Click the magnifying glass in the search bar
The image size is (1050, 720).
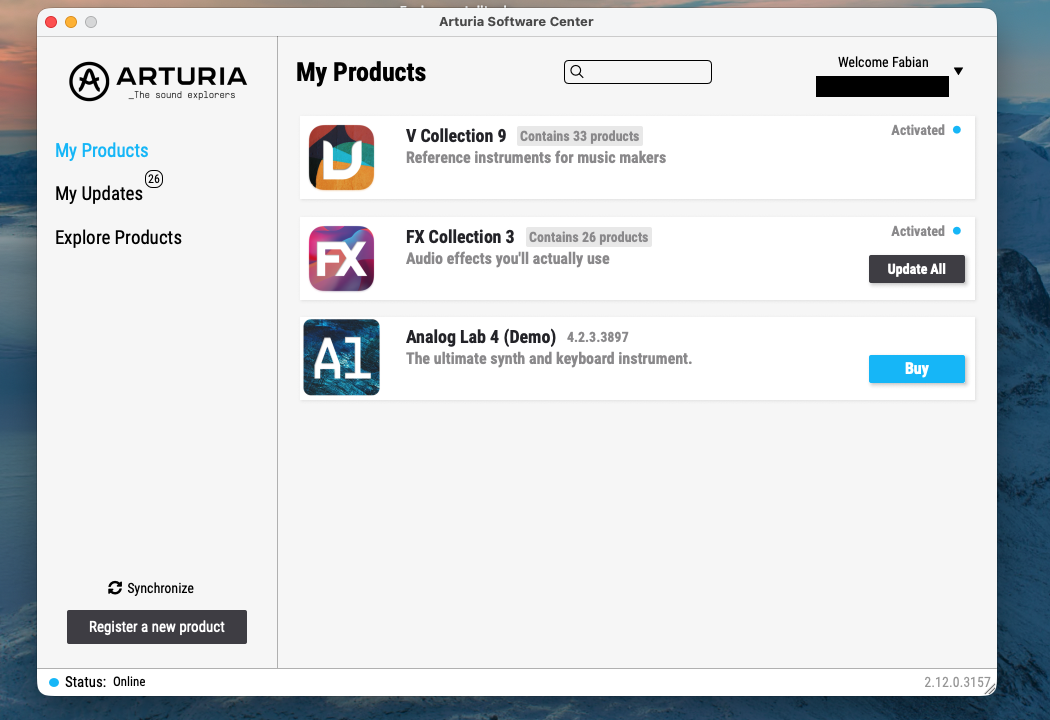pyautogui.click(x=577, y=71)
